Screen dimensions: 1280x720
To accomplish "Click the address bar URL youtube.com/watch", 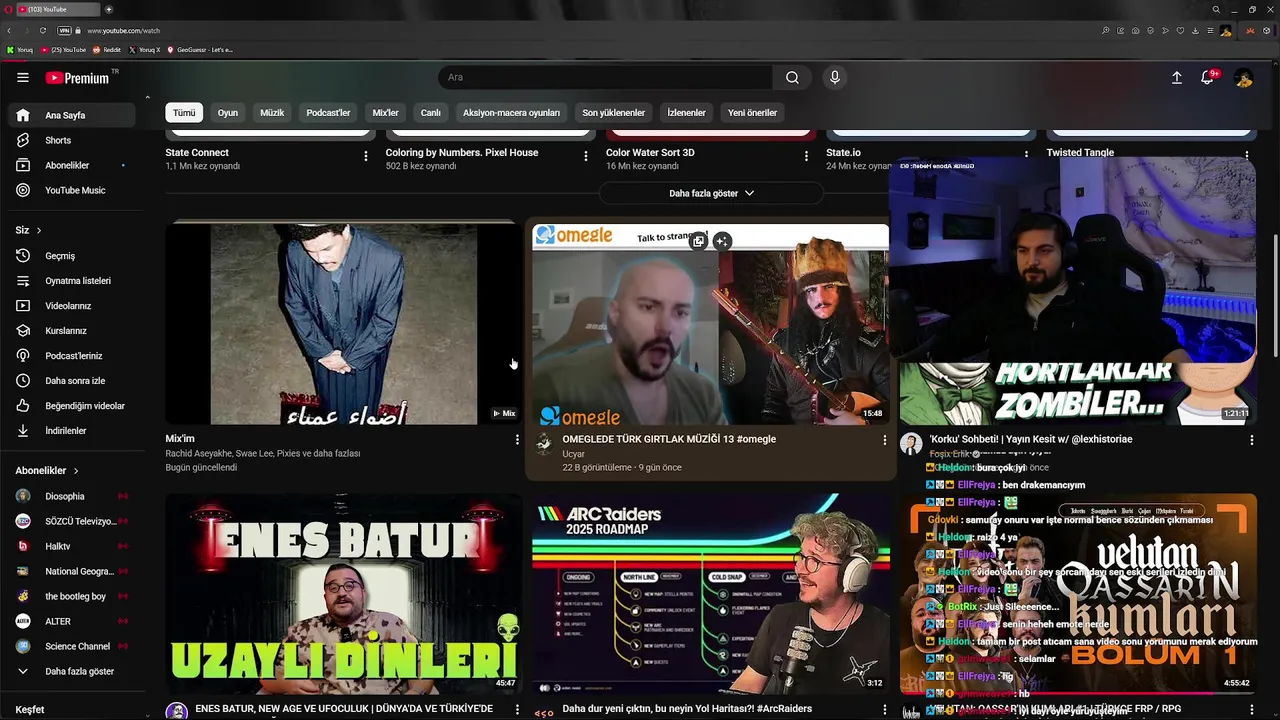I will point(123,31).
